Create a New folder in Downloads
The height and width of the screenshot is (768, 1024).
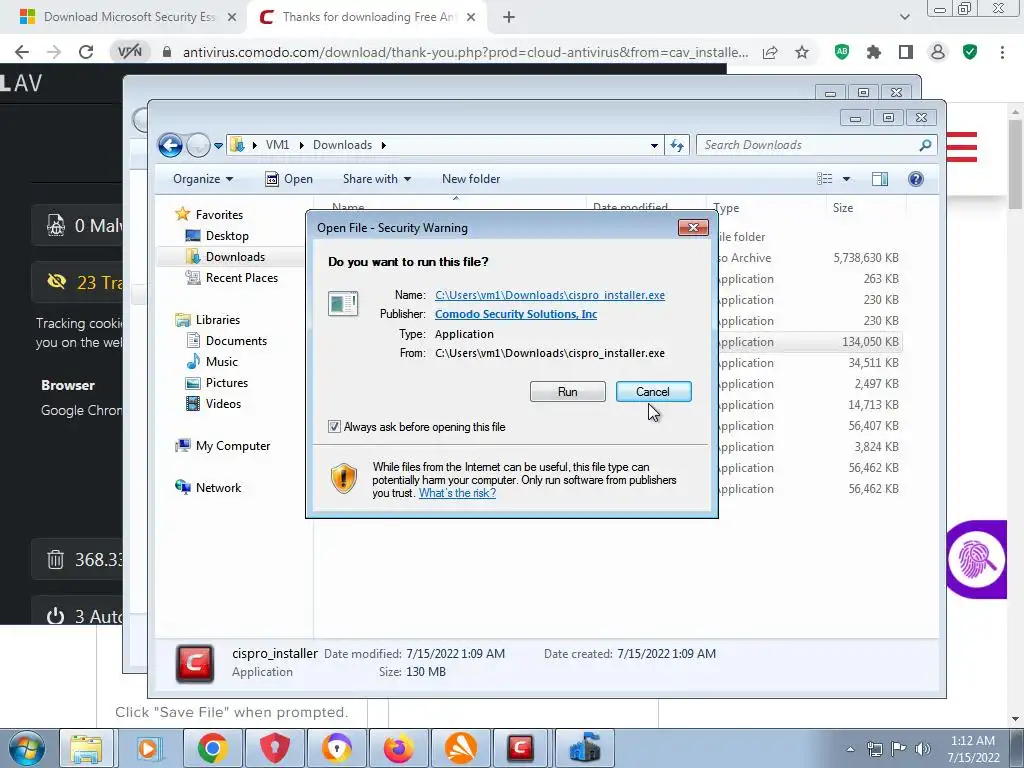[x=471, y=179]
